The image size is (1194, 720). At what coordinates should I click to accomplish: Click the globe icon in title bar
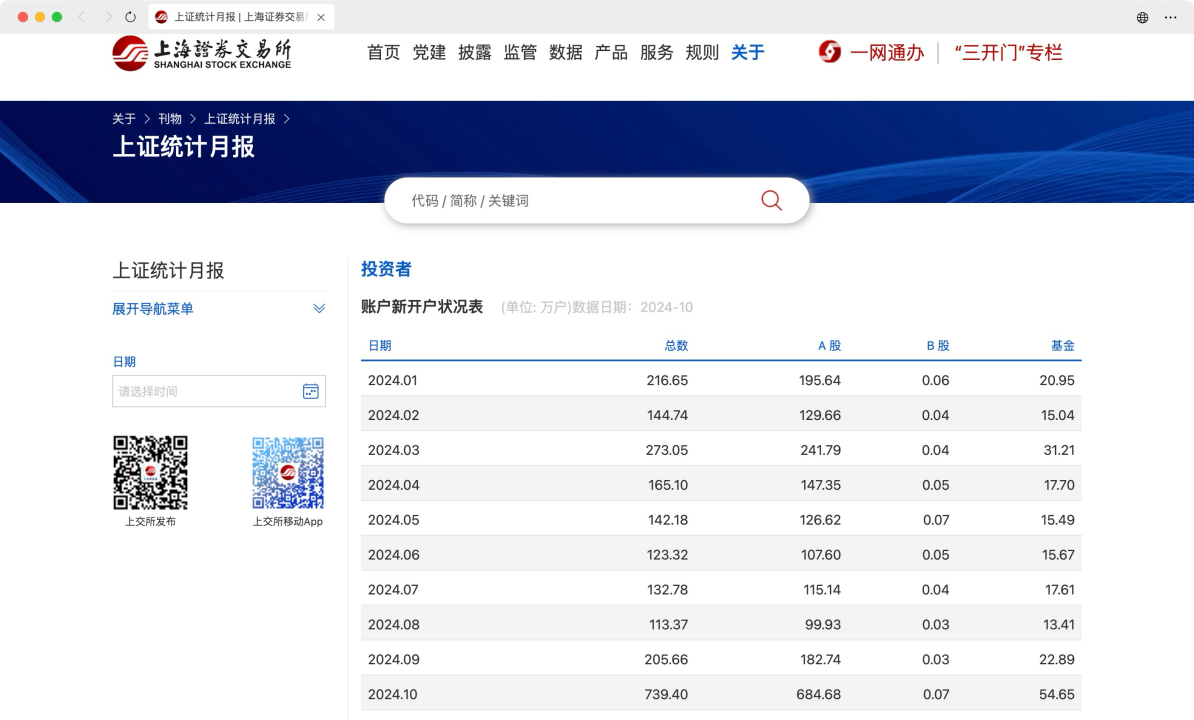(1142, 17)
